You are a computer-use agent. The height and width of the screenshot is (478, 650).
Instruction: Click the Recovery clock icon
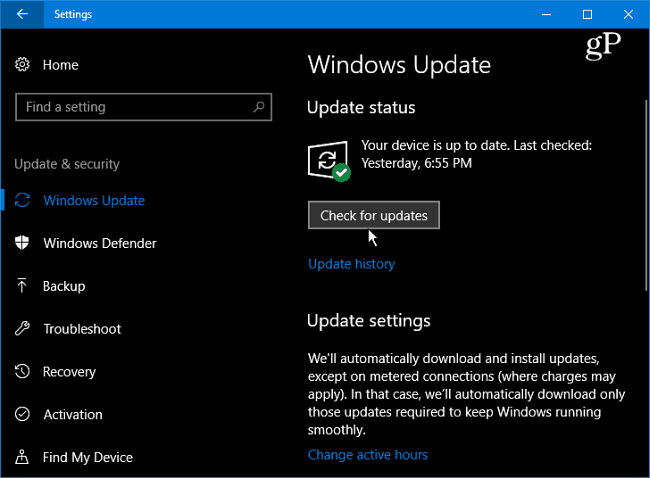pyautogui.click(x=22, y=371)
